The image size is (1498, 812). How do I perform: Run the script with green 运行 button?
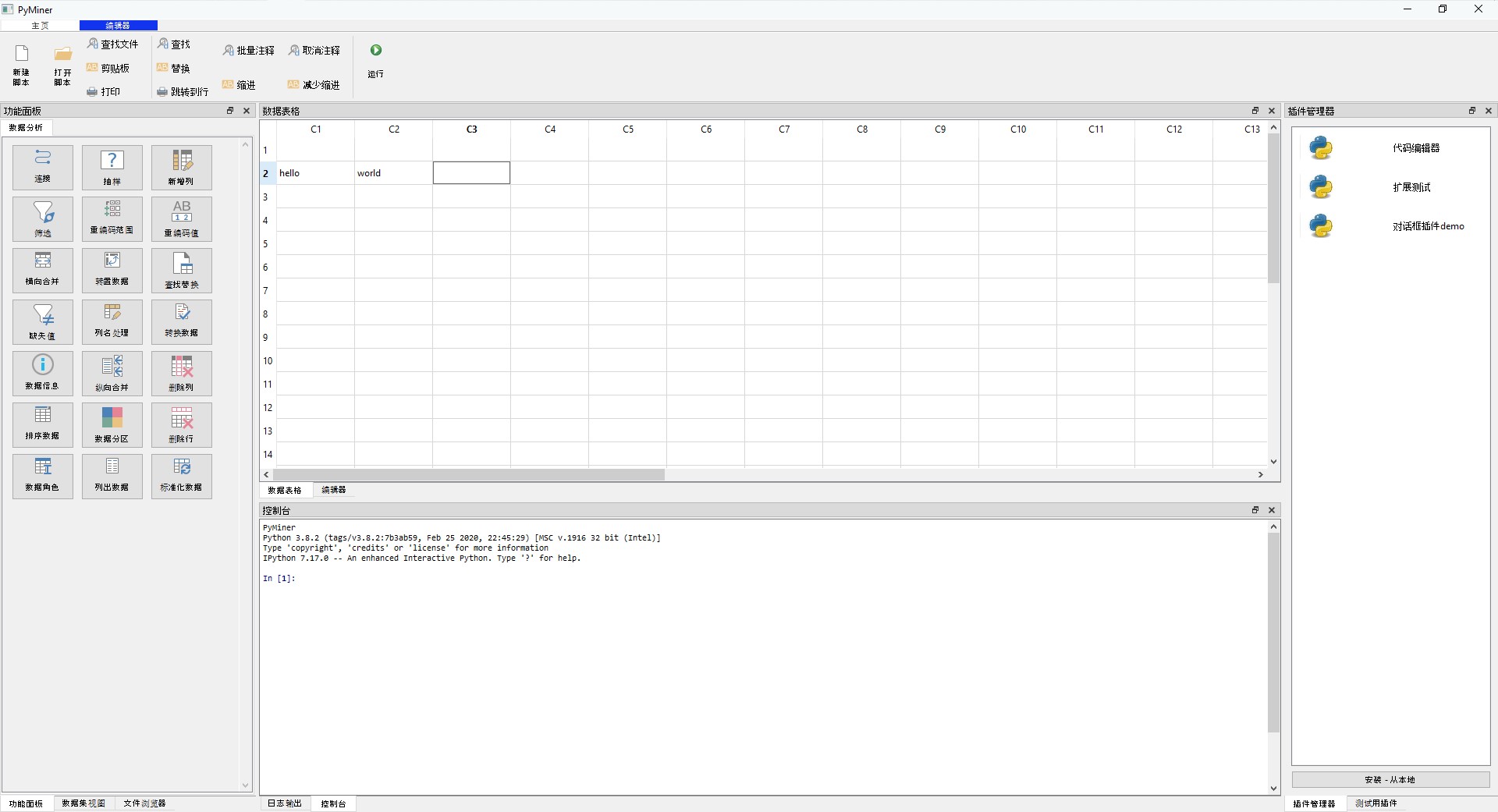coord(376,60)
